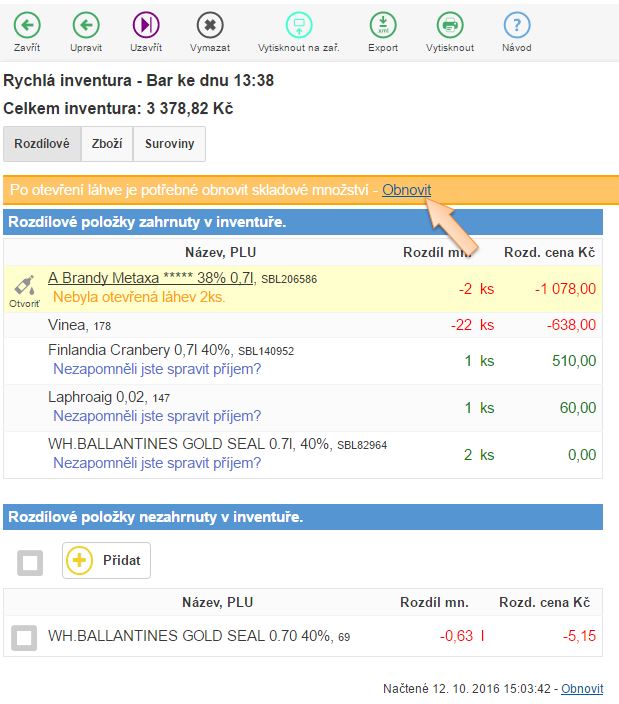Print using the Vytisknout icon
Image resolution: width=619 pixels, height=704 pixels.
click(x=450, y=26)
